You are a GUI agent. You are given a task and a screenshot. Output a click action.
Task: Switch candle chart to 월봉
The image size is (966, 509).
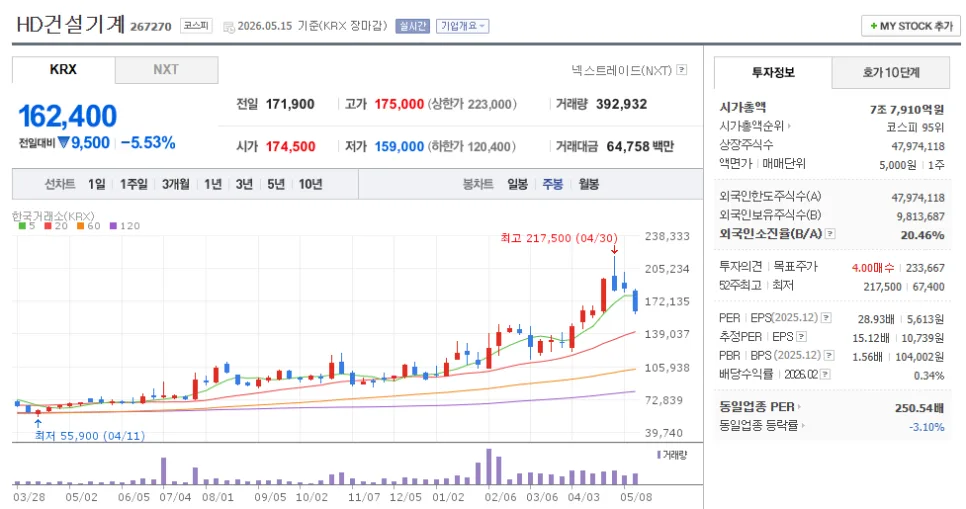589,184
